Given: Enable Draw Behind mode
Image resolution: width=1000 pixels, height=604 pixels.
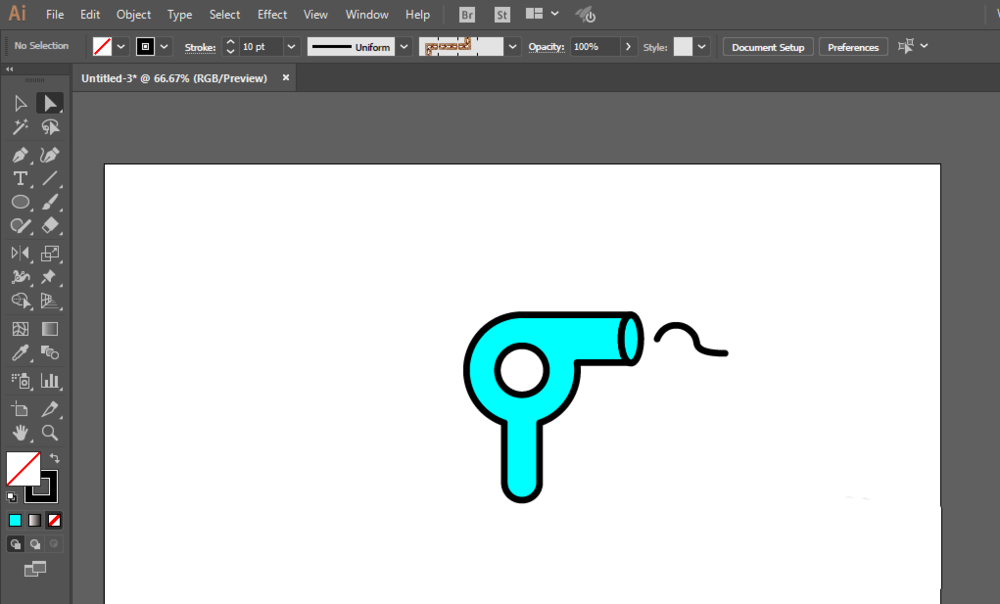Looking at the screenshot, I should pyautogui.click(x=35, y=544).
